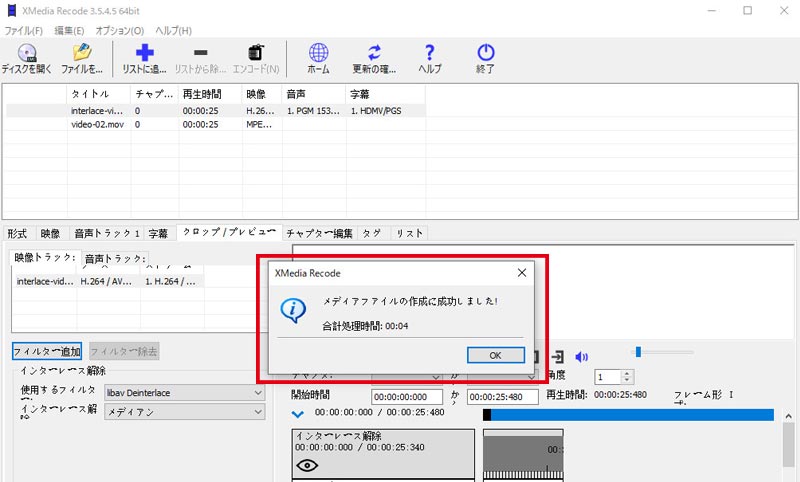Click the 字幕 column header in file list
800x482 pixels.
pos(386,94)
